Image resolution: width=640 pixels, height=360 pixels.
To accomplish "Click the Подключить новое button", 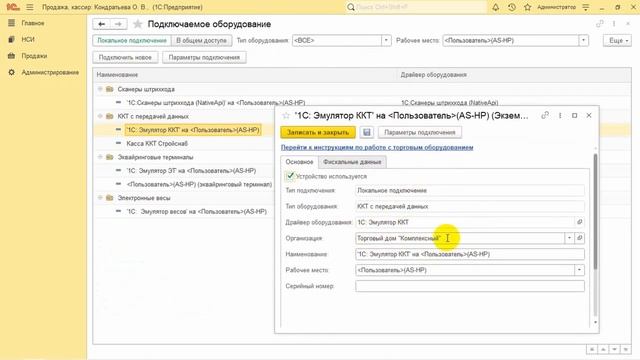I will click(125, 58).
